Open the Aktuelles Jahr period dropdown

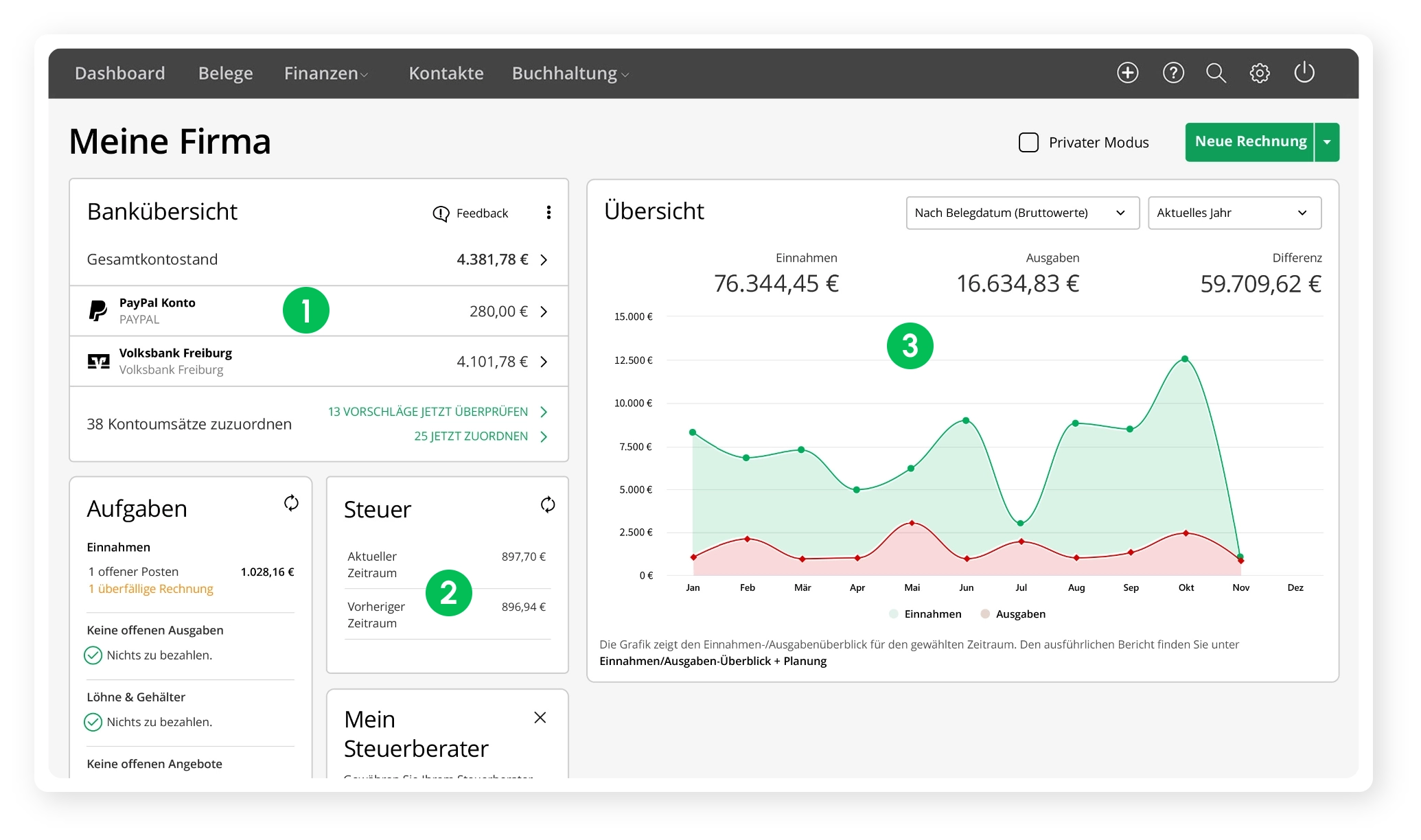1234,213
